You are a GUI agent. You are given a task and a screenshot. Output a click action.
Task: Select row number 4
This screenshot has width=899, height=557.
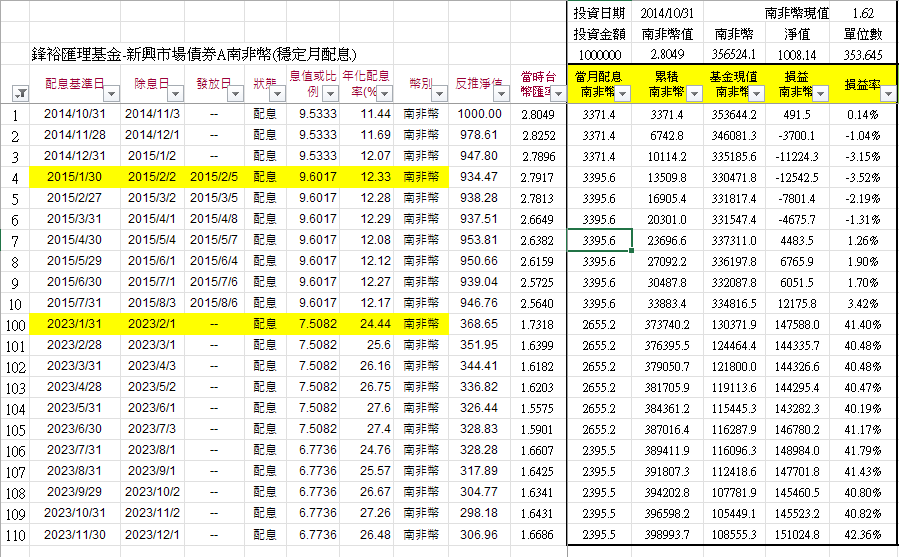(15, 178)
